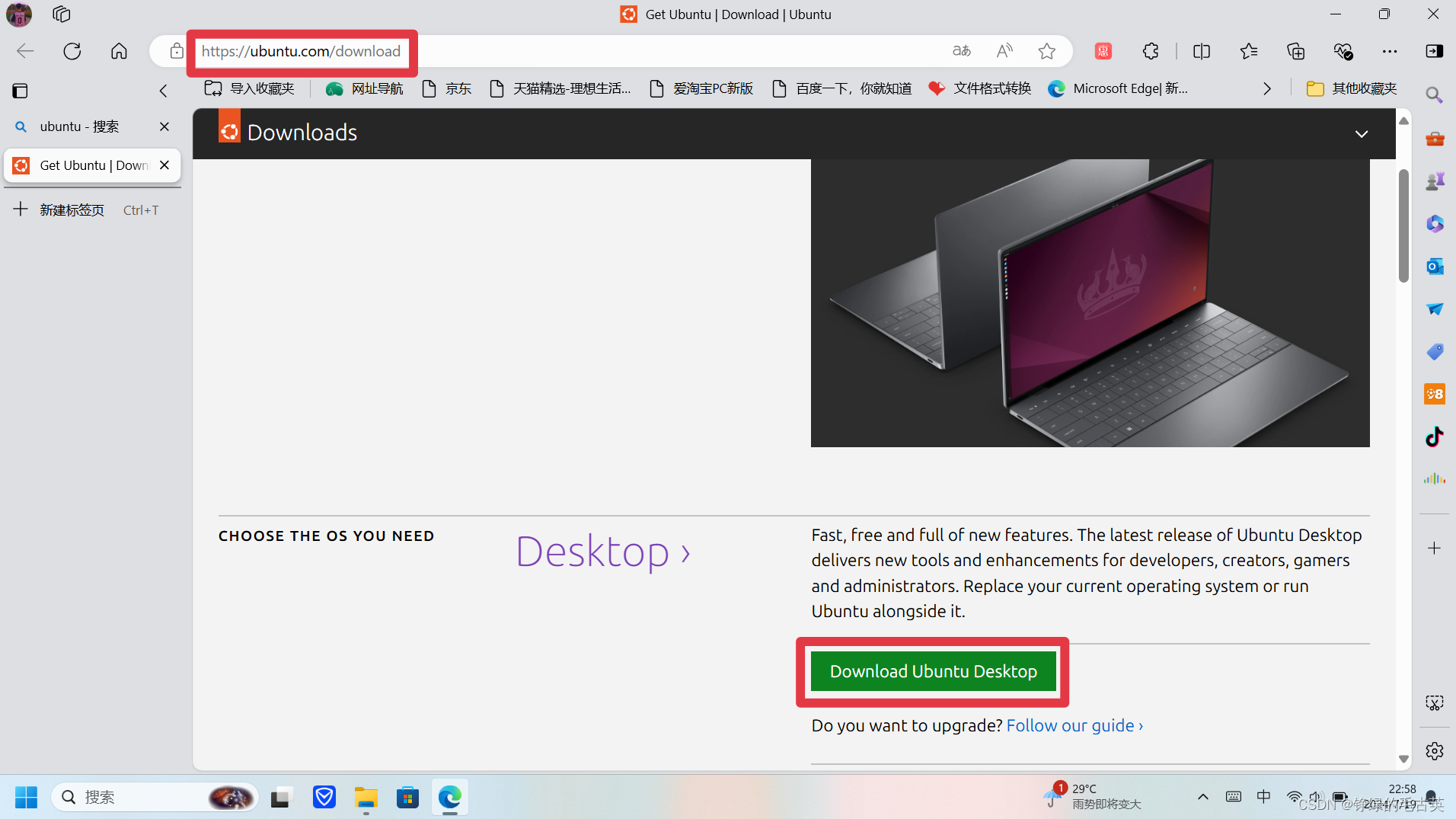Switch the 中 input method indicator

1264,797
